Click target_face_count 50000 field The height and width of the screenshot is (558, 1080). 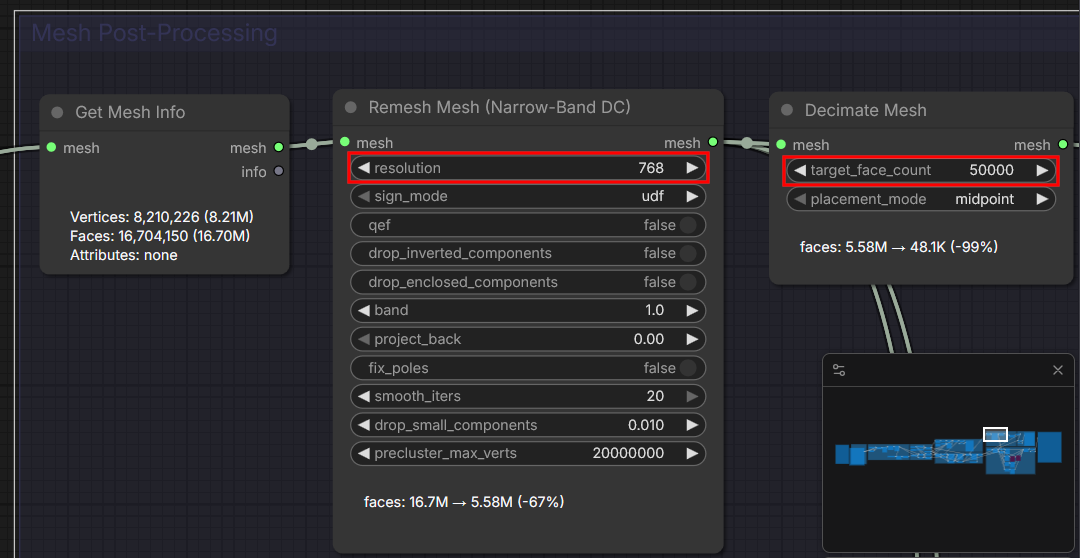922,170
